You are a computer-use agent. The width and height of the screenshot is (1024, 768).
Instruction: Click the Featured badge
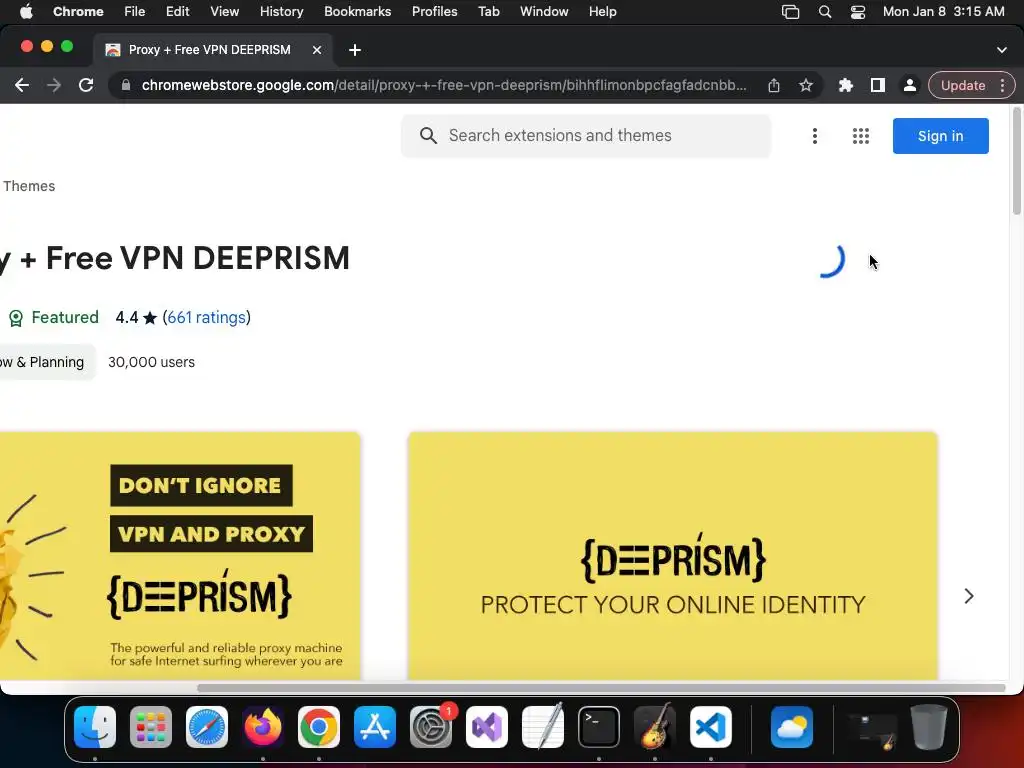point(54,317)
